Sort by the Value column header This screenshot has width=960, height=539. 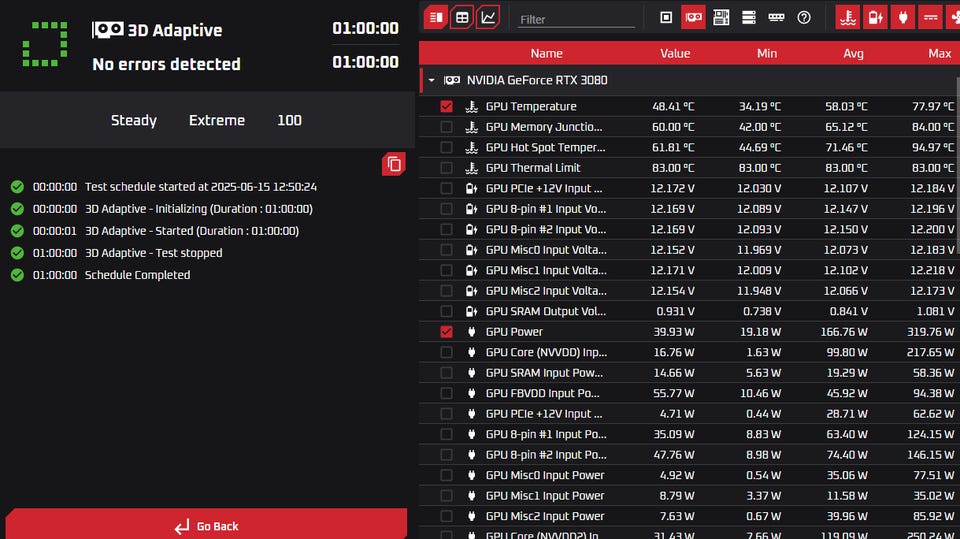pyautogui.click(x=675, y=53)
